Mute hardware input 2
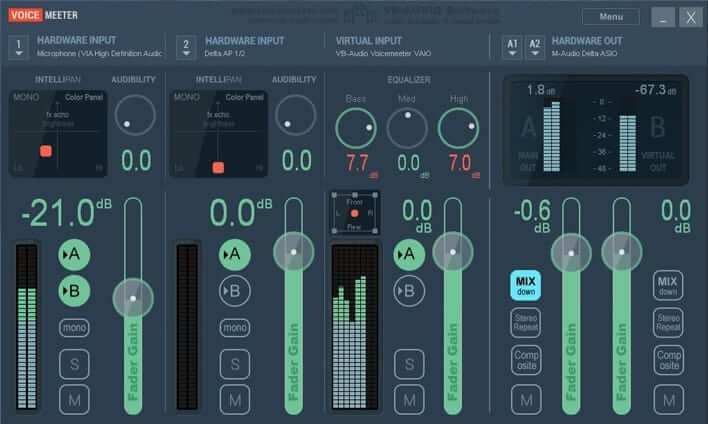The width and height of the screenshot is (708, 424). point(235,400)
